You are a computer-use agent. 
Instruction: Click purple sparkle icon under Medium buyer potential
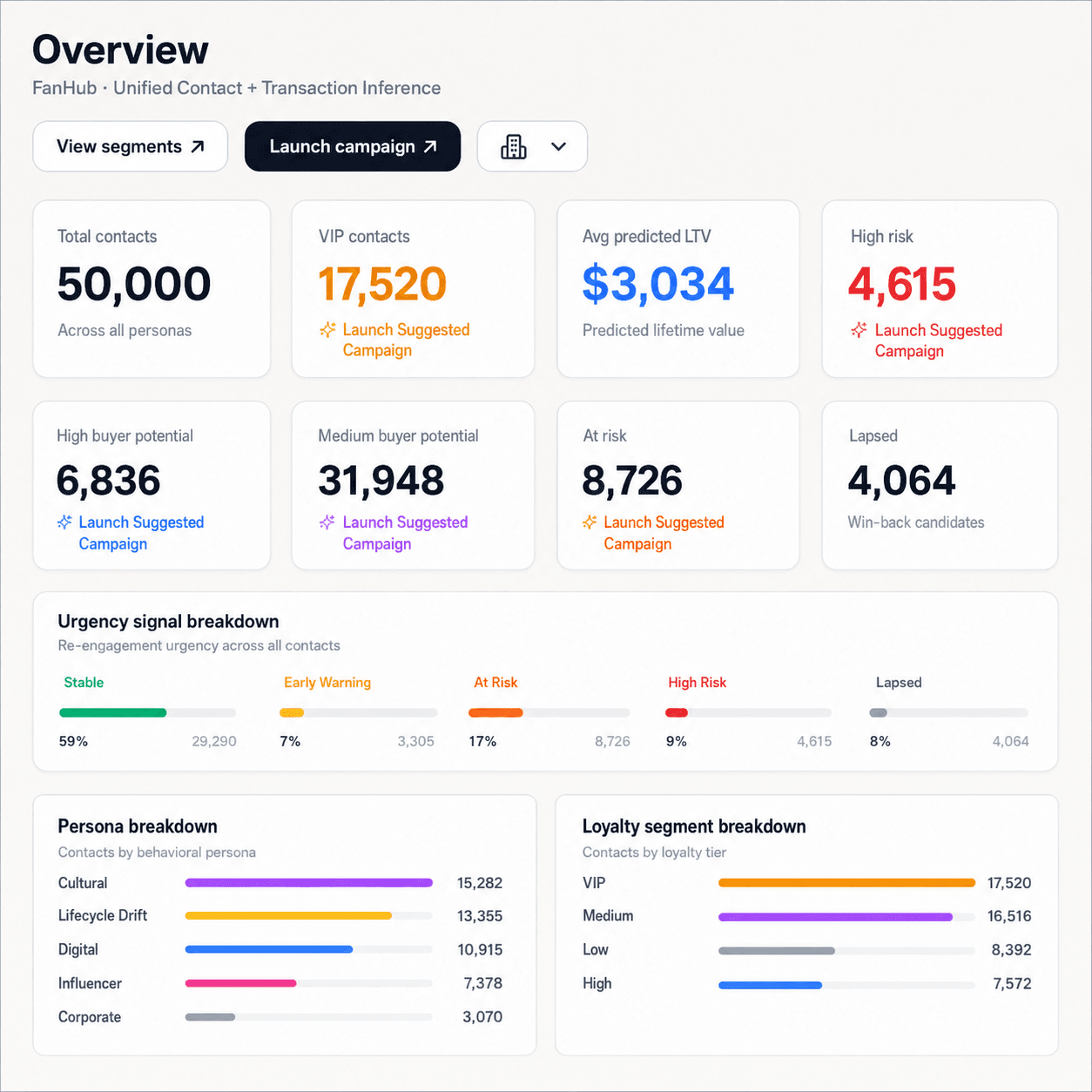[327, 522]
